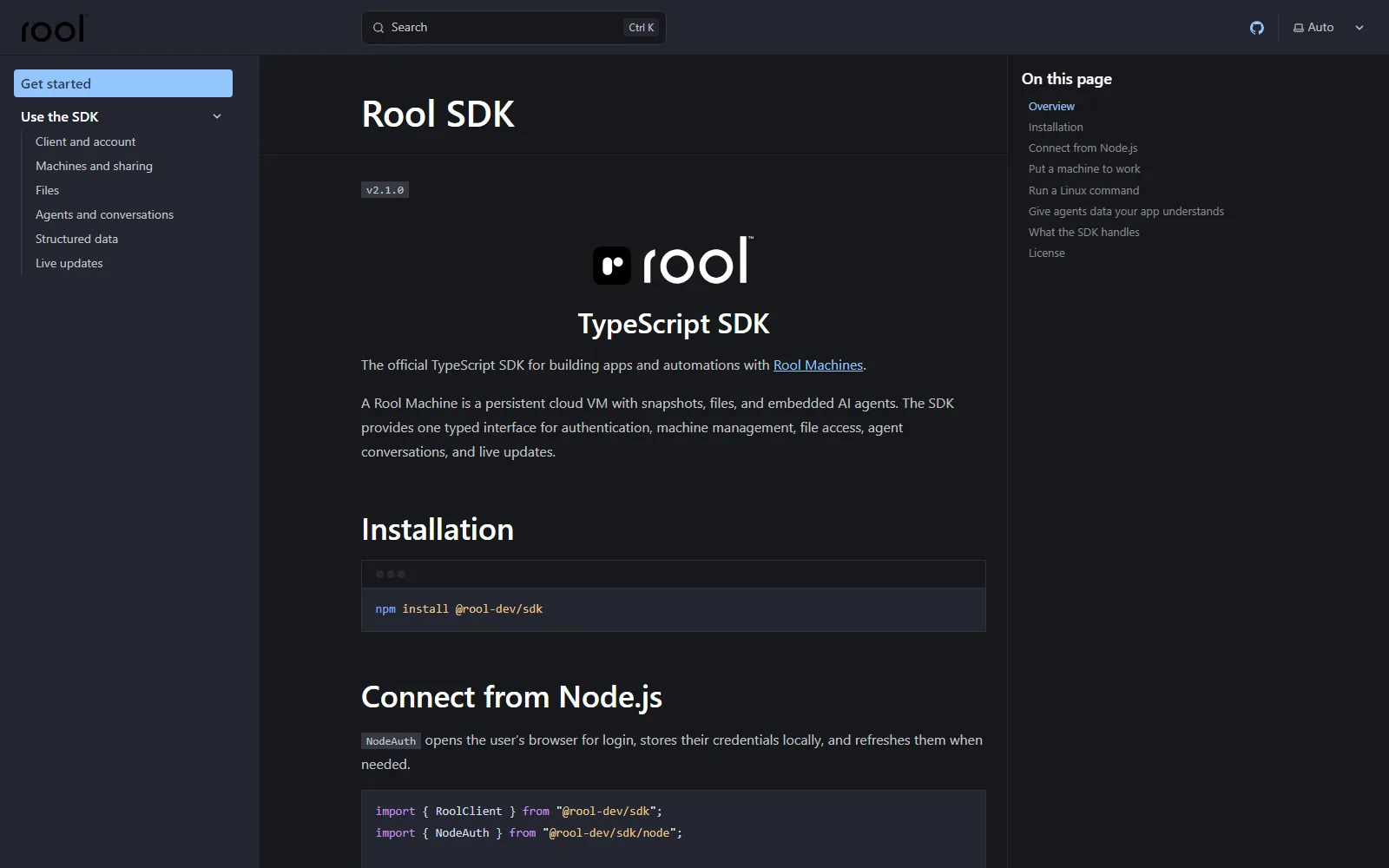The image size is (1389, 868).
Task: Jump to Installation in page outline
Action: tap(1056, 127)
